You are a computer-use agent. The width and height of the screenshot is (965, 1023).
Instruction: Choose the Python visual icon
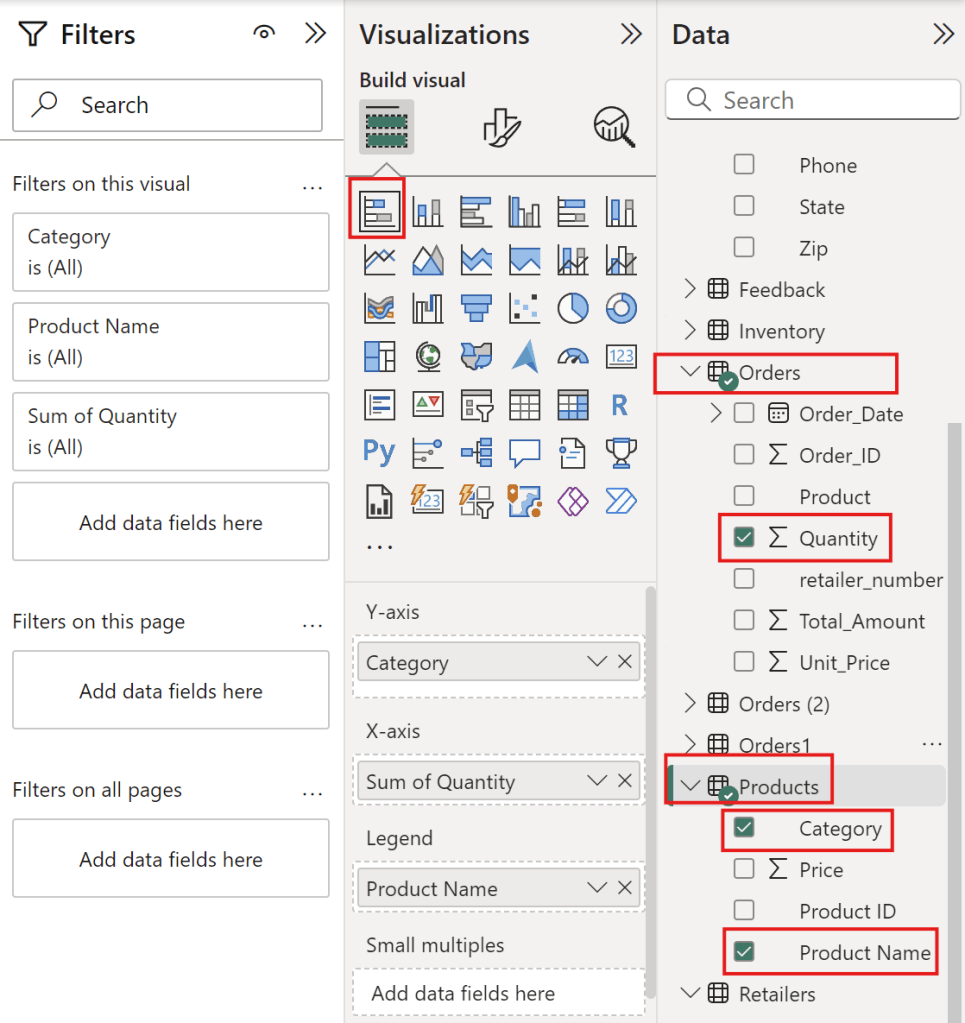coord(379,452)
